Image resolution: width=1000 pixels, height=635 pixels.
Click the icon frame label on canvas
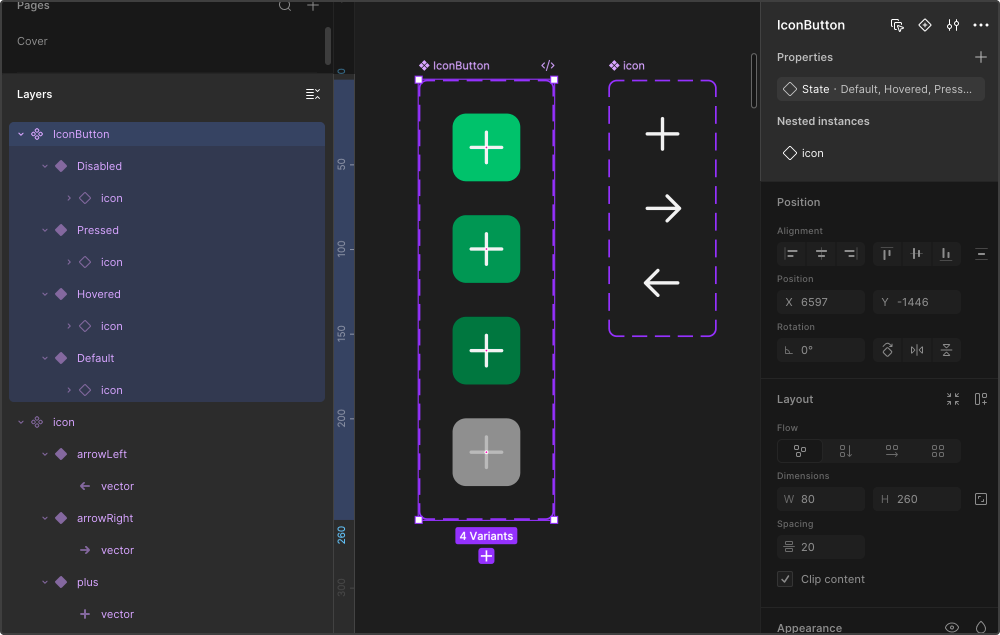[627, 66]
